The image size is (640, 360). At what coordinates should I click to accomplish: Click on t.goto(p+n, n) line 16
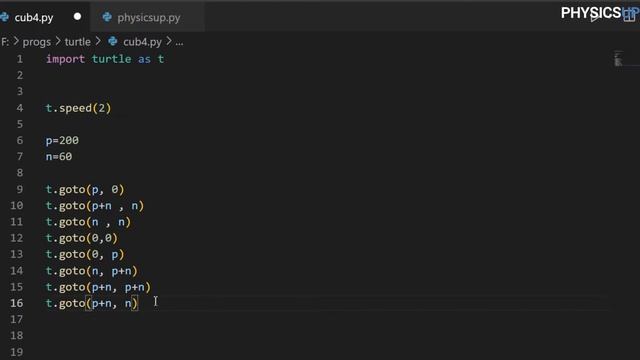92,303
